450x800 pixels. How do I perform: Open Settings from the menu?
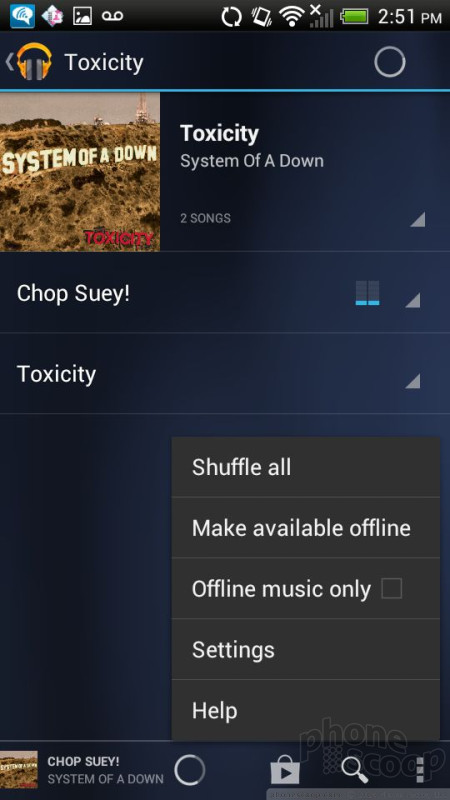click(x=306, y=649)
